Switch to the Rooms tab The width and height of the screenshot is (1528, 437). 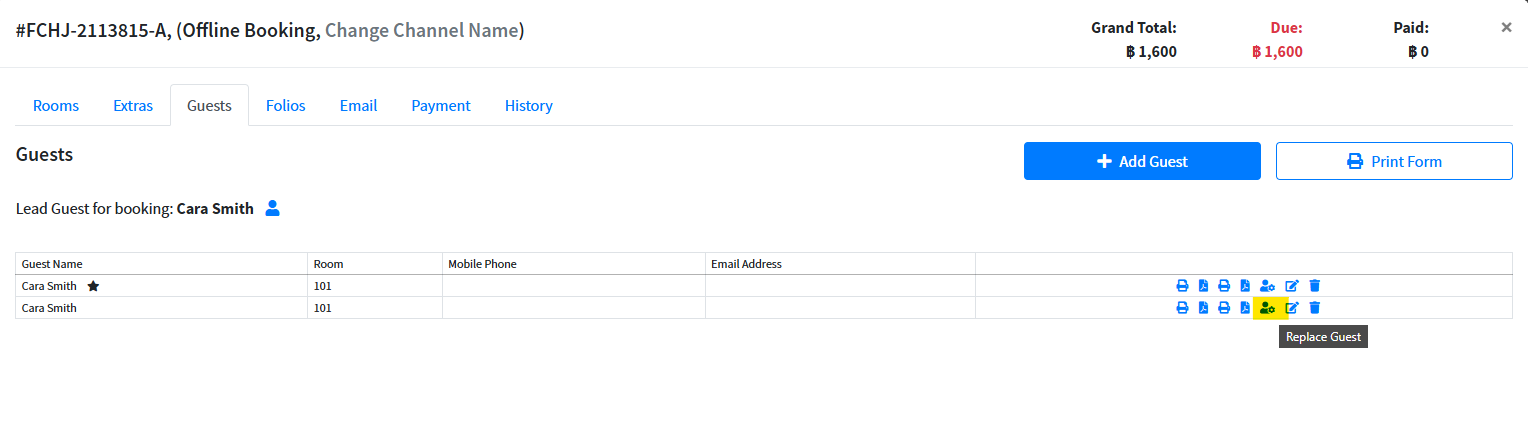(56, 106)
